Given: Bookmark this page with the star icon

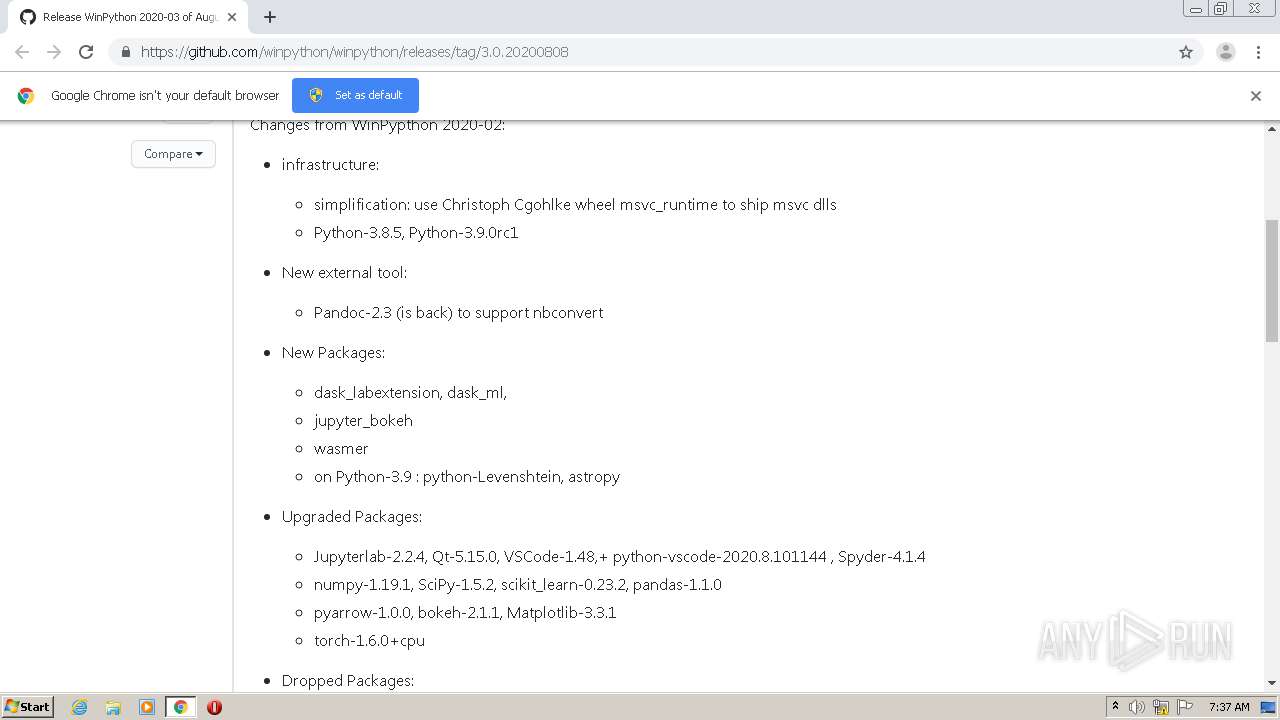Looking at the screenshot, I should point(1186,52).
